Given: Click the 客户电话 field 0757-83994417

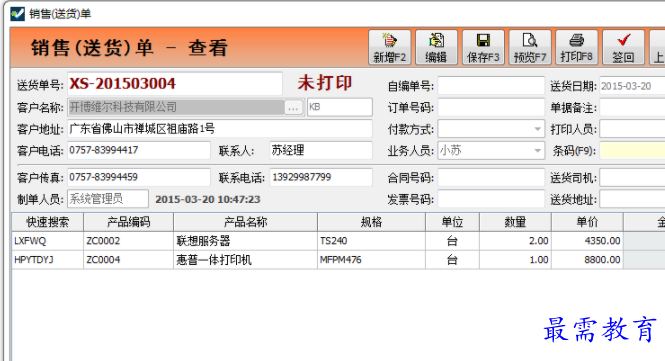Looking at the screenshot, I should tap(139, 150).
